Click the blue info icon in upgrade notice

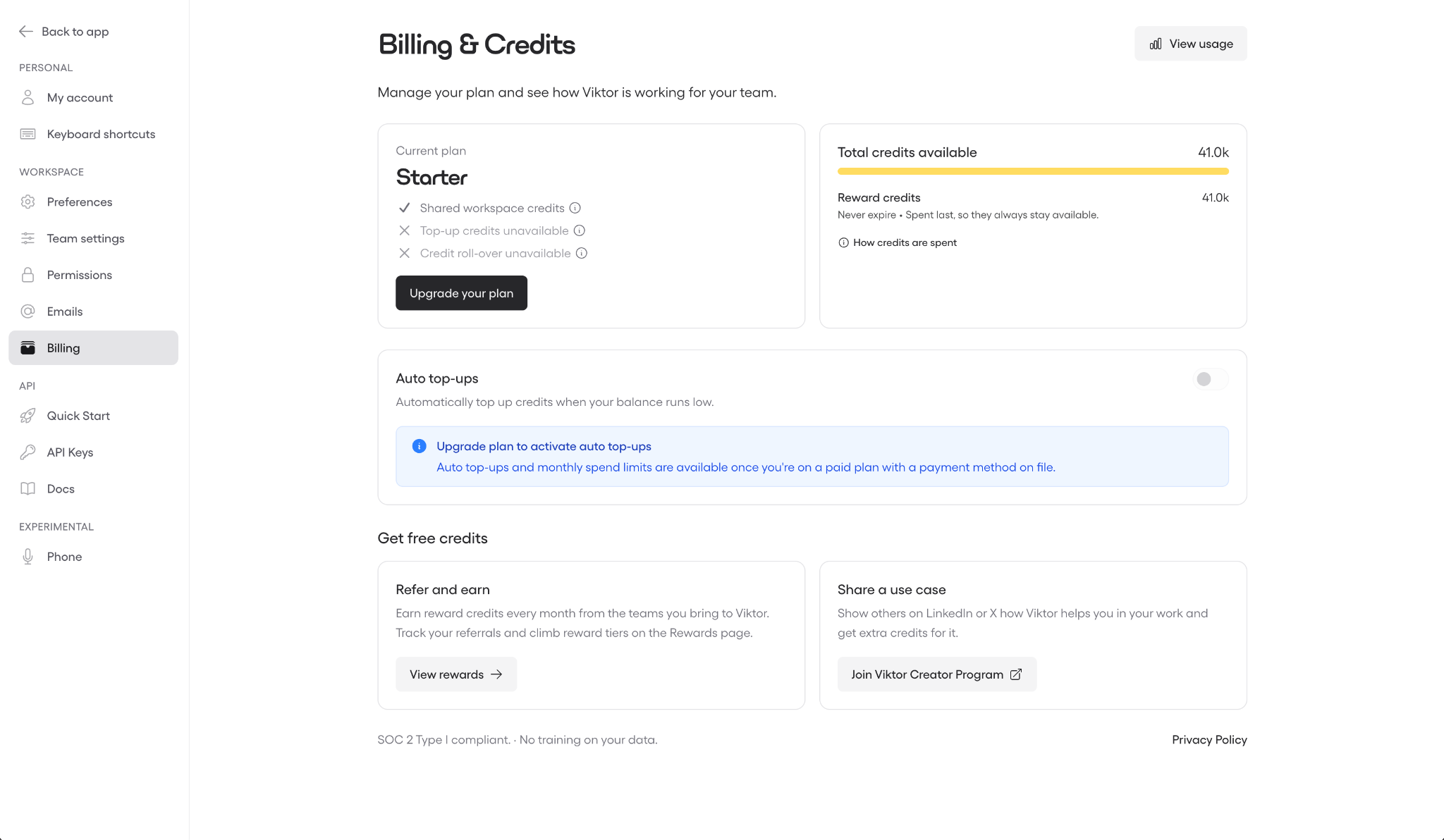tap(419, 446)
